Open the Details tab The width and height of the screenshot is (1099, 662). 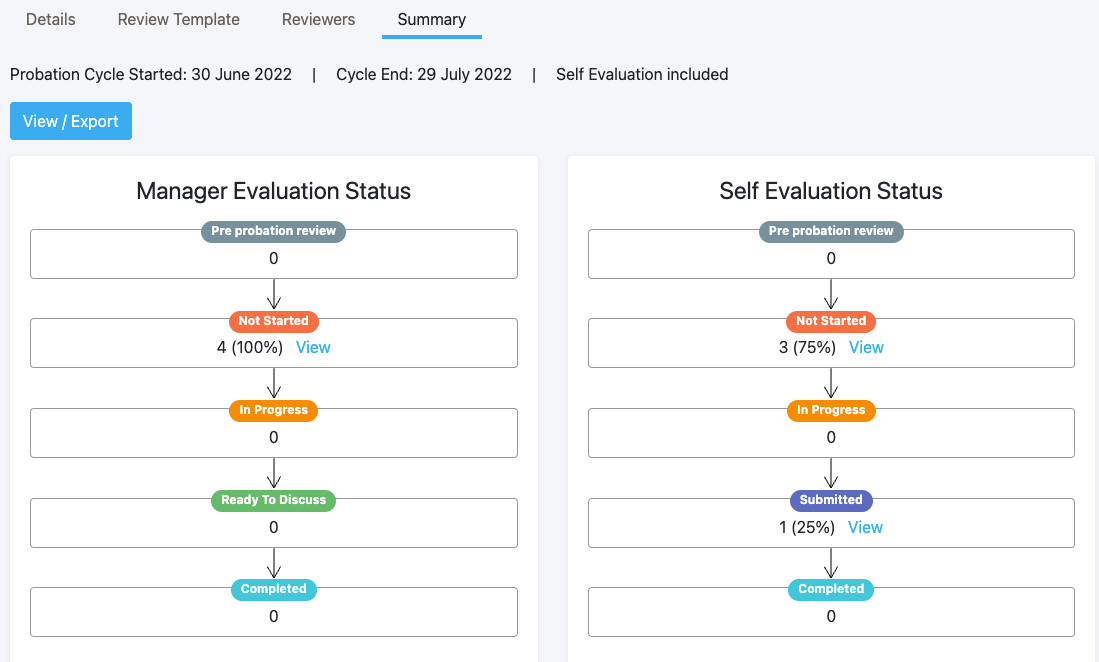click(50, 20)
